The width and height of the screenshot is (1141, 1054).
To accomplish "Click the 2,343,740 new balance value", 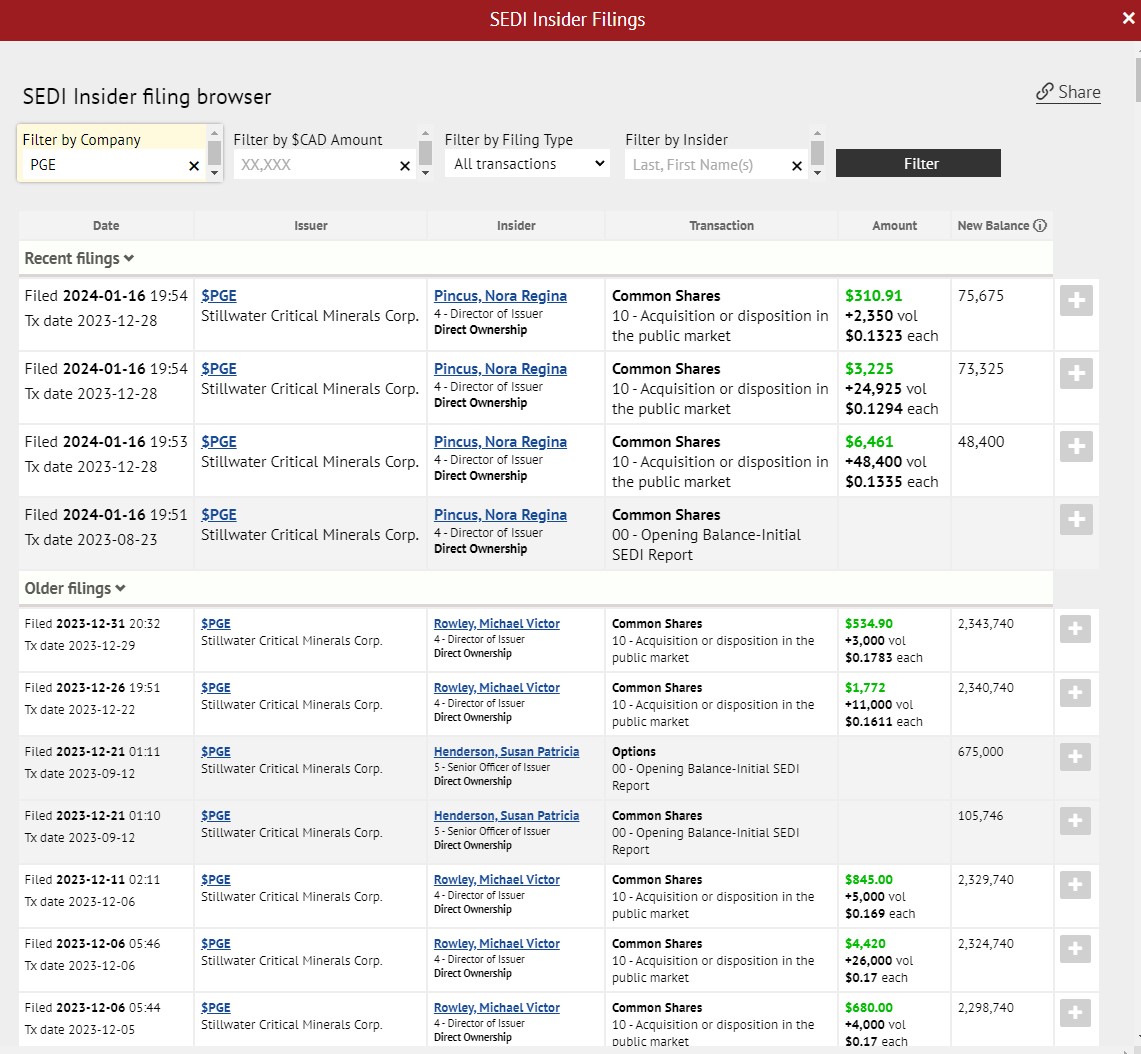I will [x=985, y=624].
